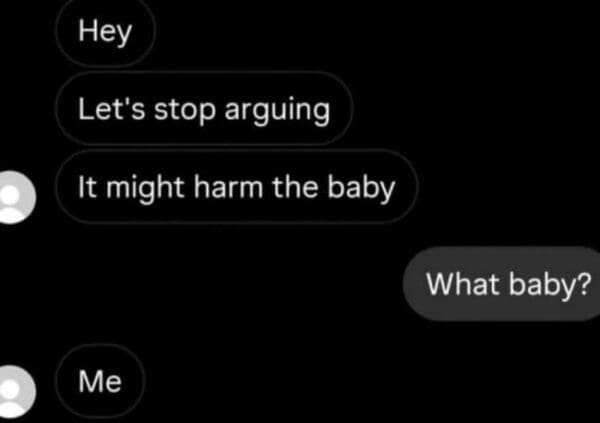Select the word "Let's" in the chat
Image resolution: width=600 pixels, height=423 pixels.
pos(111,109)
